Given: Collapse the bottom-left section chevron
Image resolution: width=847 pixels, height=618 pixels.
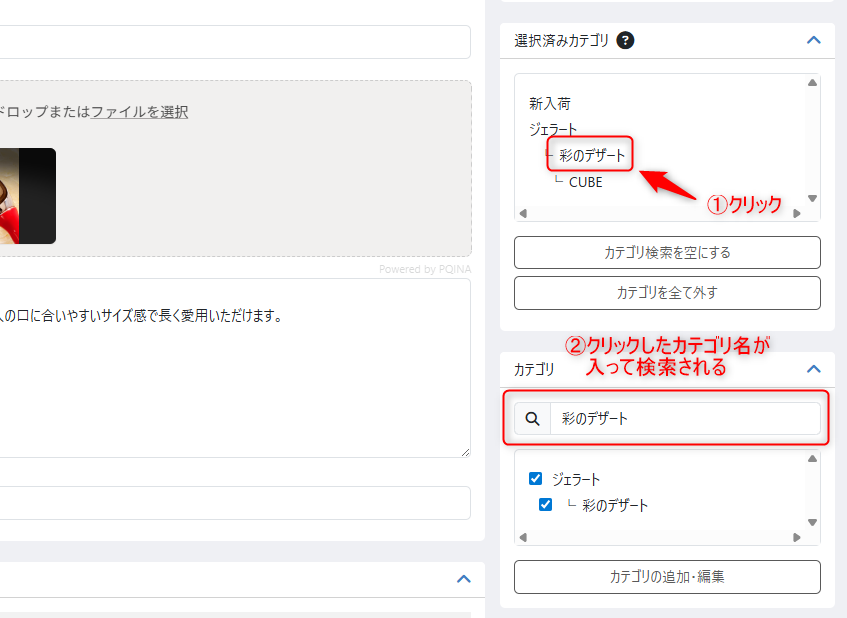Looking at the screenshot, I should (x=463, y=578).
